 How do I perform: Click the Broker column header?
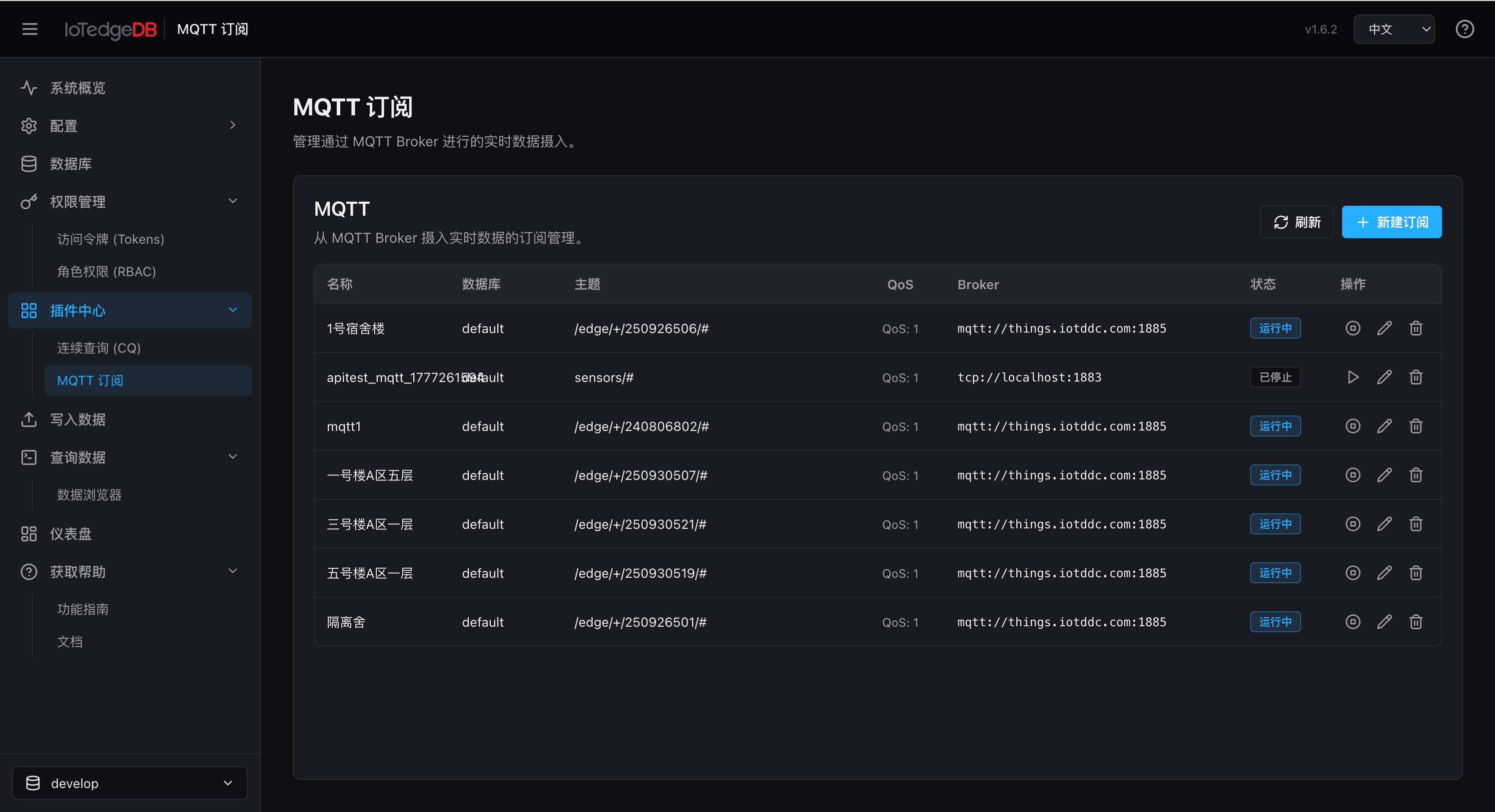[978, 285]
